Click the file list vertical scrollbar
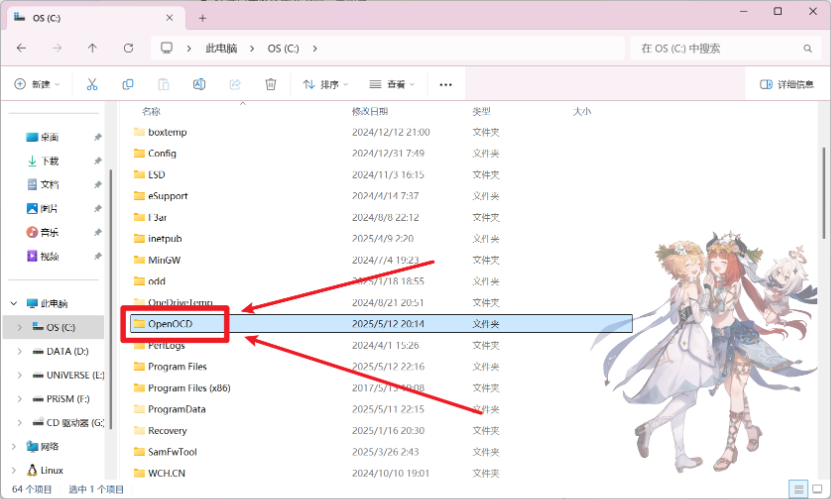The image size is (831, 499). pyautogui.click(x=825, y=193)
